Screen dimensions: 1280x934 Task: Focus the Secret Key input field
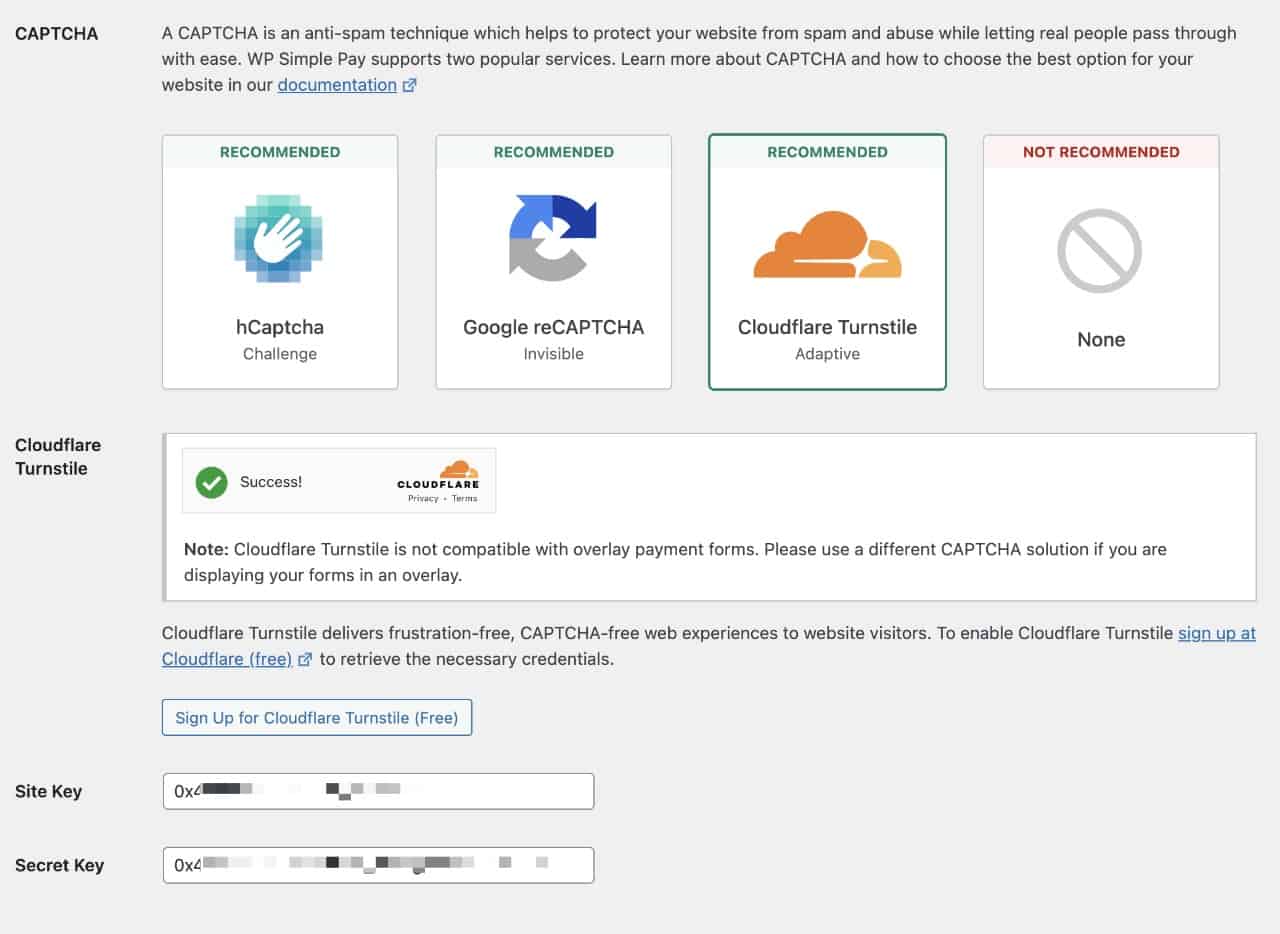pyautogui.click(x=379, y=865)
